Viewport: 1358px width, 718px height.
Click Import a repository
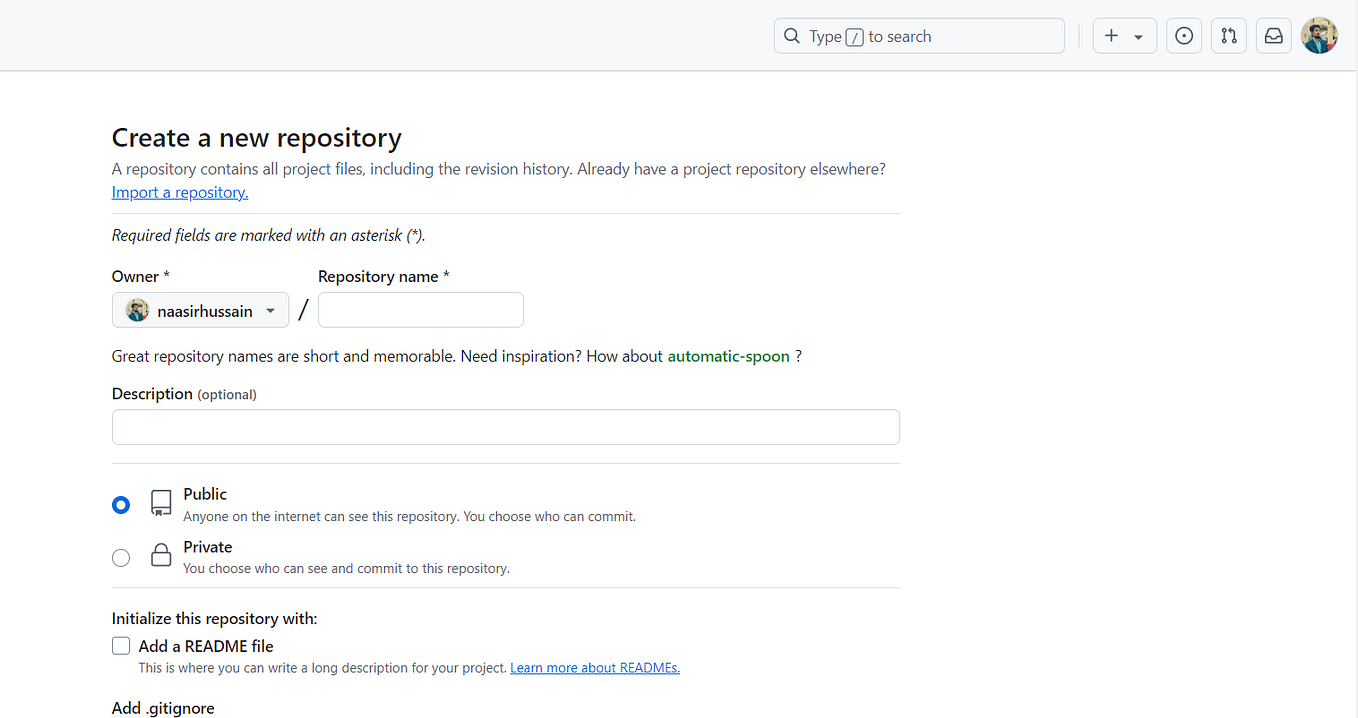click(179, 191)
